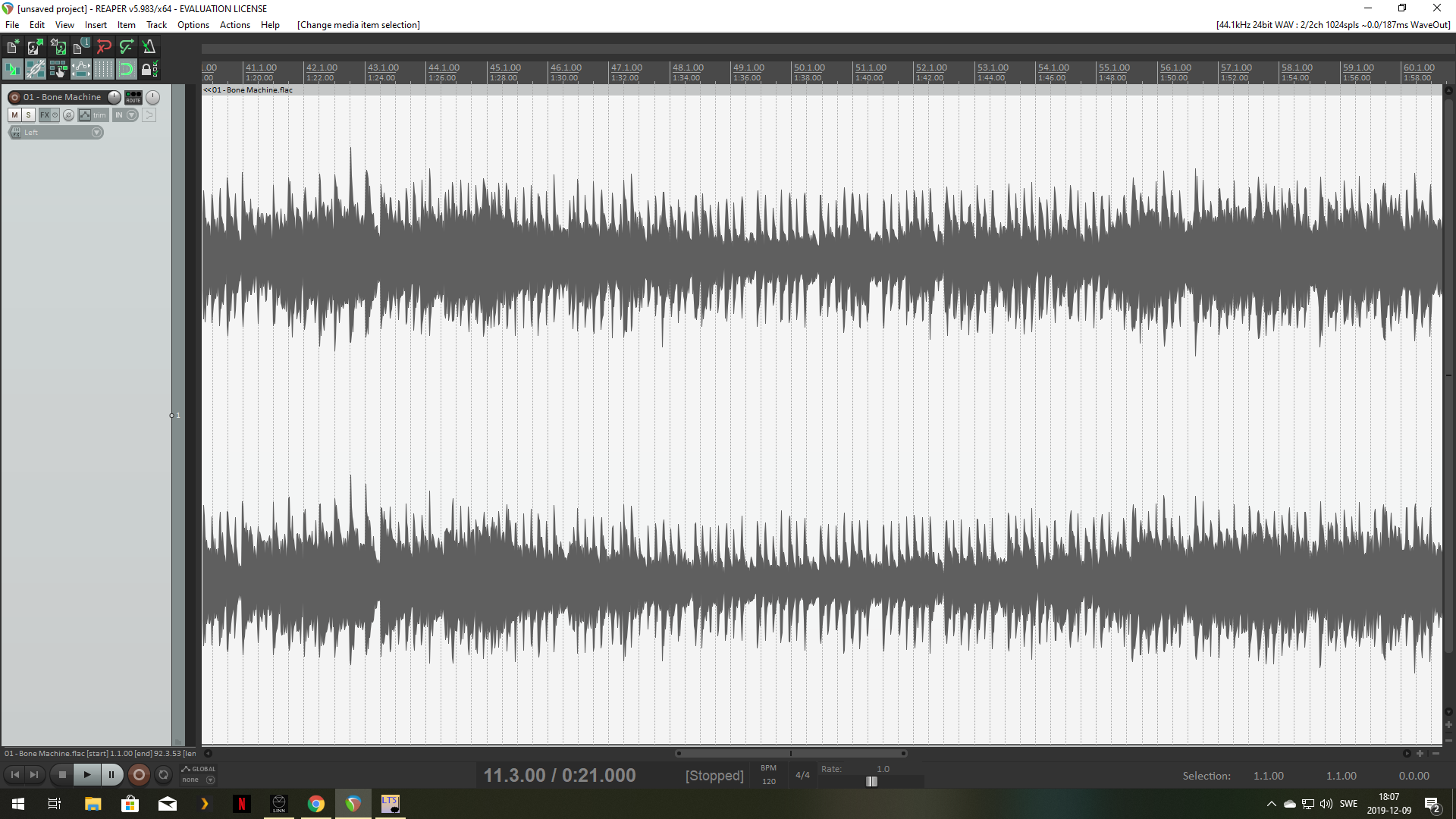Click the track ROUTE button

point(133,98)
